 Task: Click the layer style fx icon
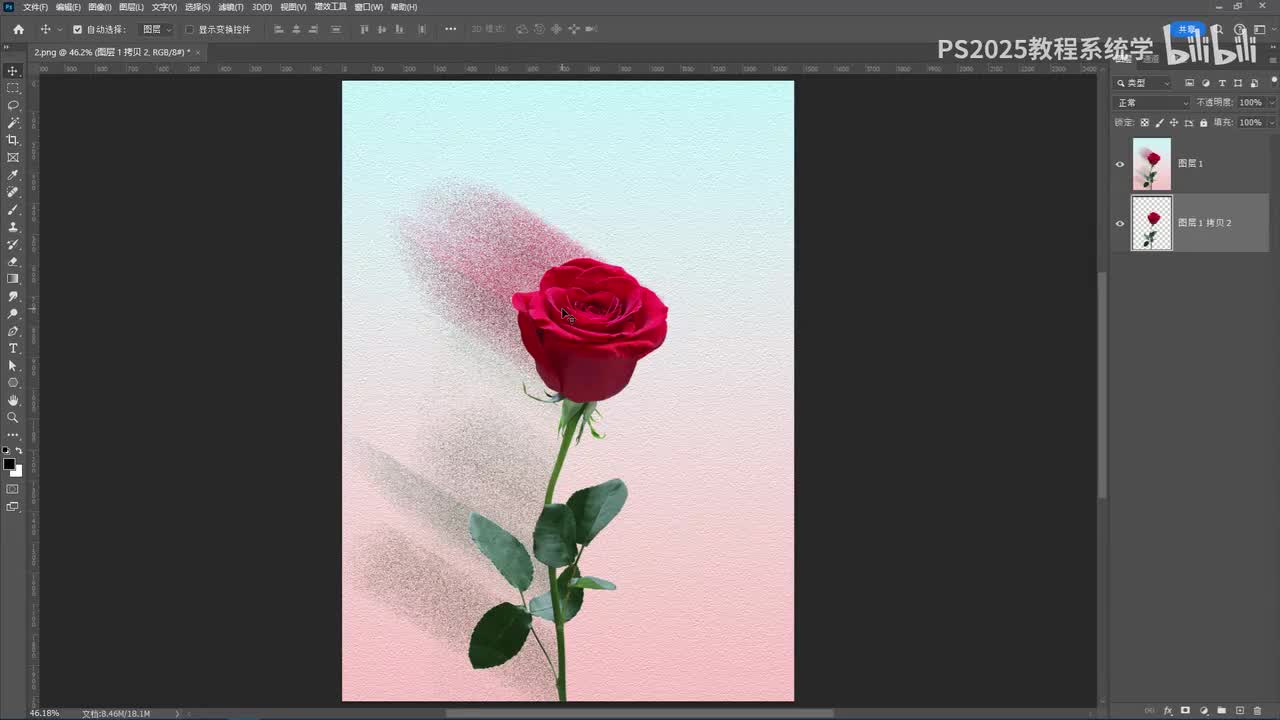(1168, 711)
